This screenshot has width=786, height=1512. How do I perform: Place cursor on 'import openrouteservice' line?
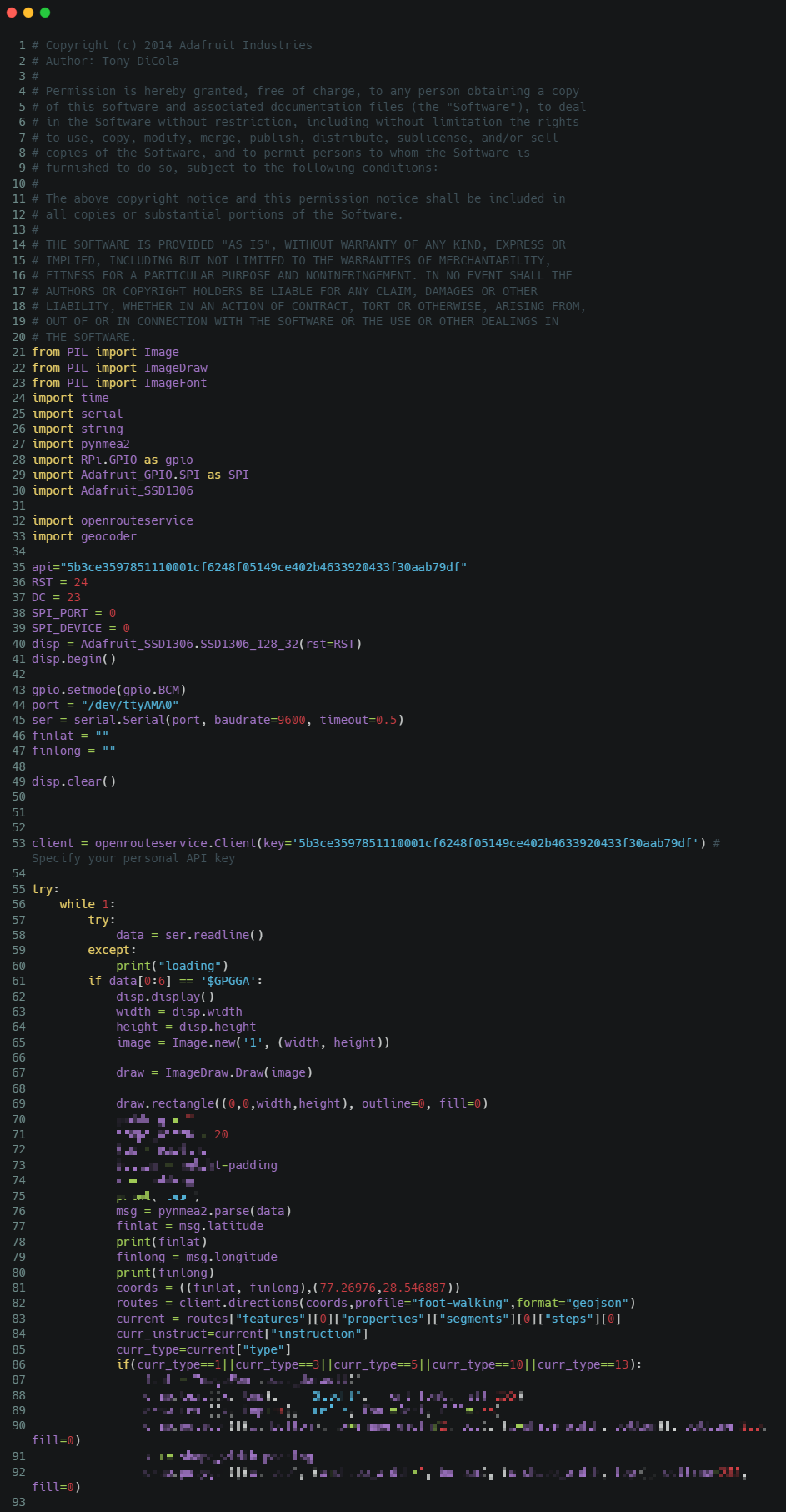pyautogui.click(x=113, y=520)
